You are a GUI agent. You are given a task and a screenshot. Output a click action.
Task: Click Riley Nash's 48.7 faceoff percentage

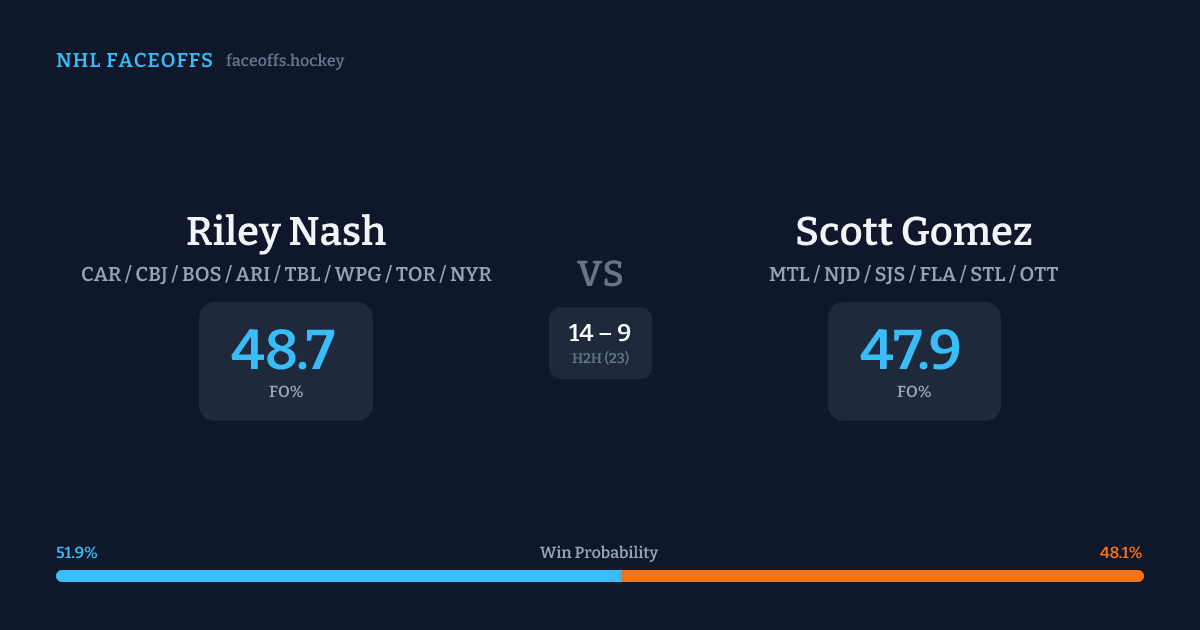coord(284,350)
